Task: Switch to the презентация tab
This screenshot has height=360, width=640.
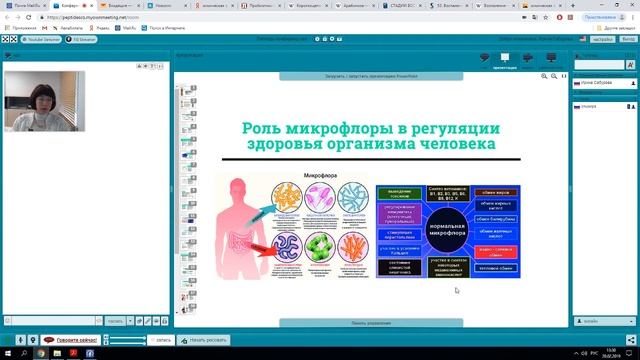Action: (x=505, y=60)
